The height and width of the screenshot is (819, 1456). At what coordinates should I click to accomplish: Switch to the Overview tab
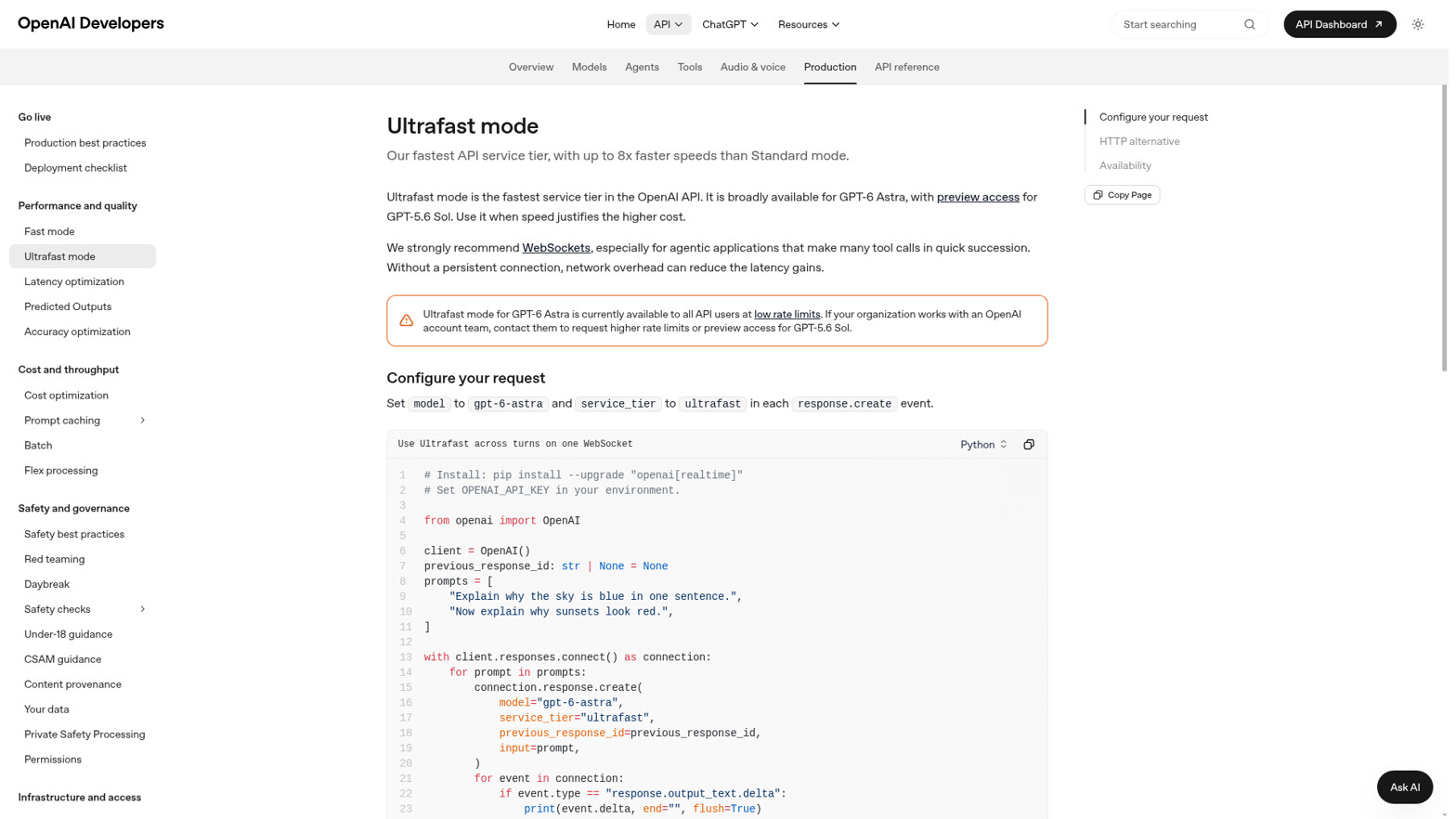click(x=533, y=67)
